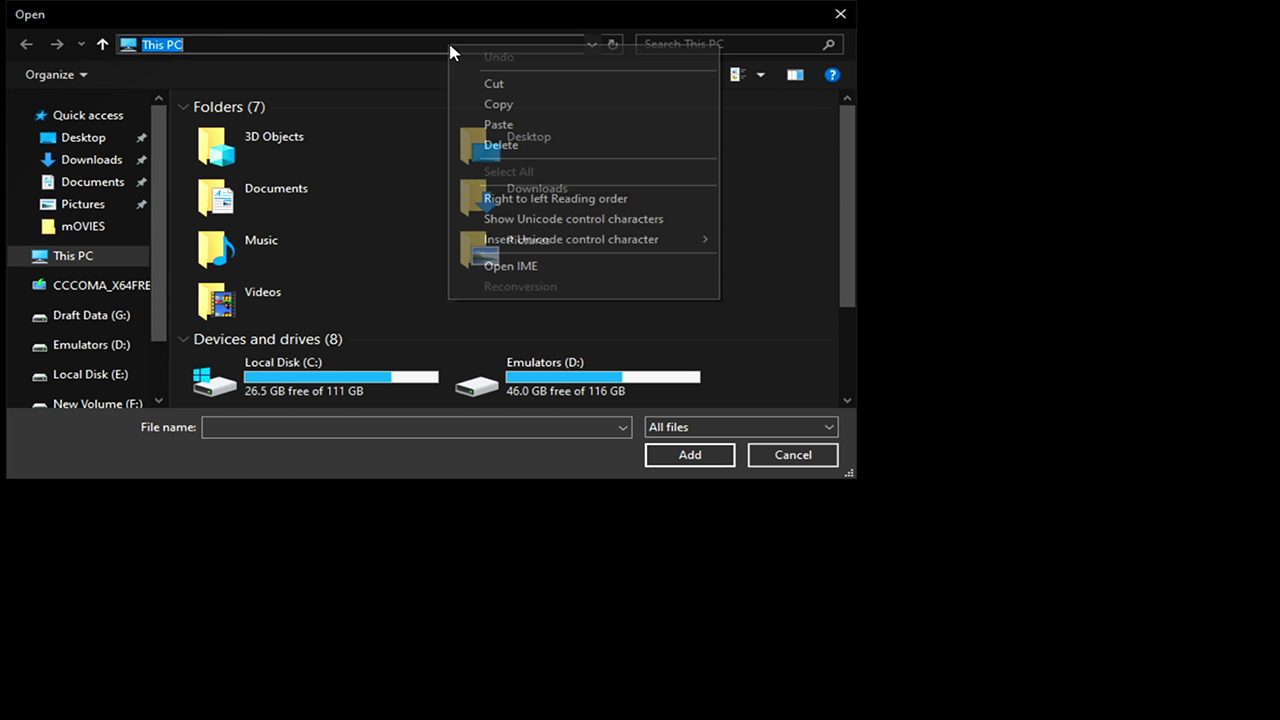Open the recent locations dropdown arrow
The width and height of the screenshot is (1280, 720).
[81, 44]
